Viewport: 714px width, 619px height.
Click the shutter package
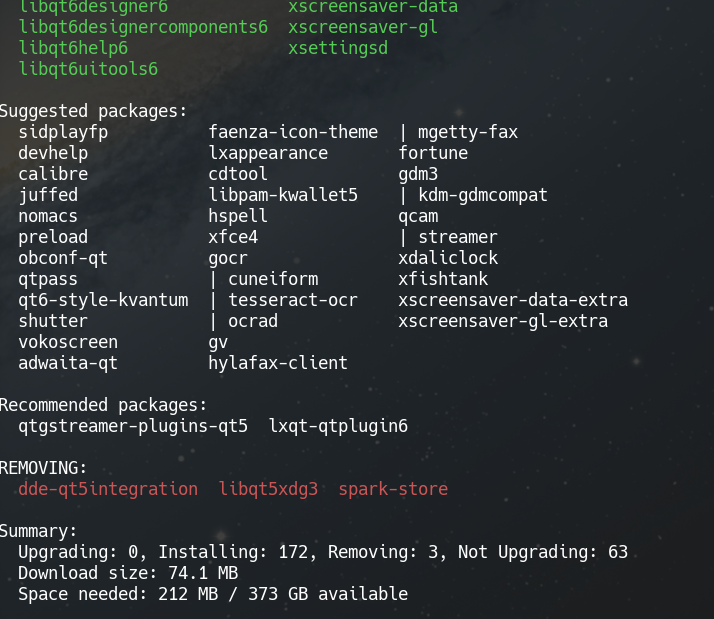[x=53, y=321]
